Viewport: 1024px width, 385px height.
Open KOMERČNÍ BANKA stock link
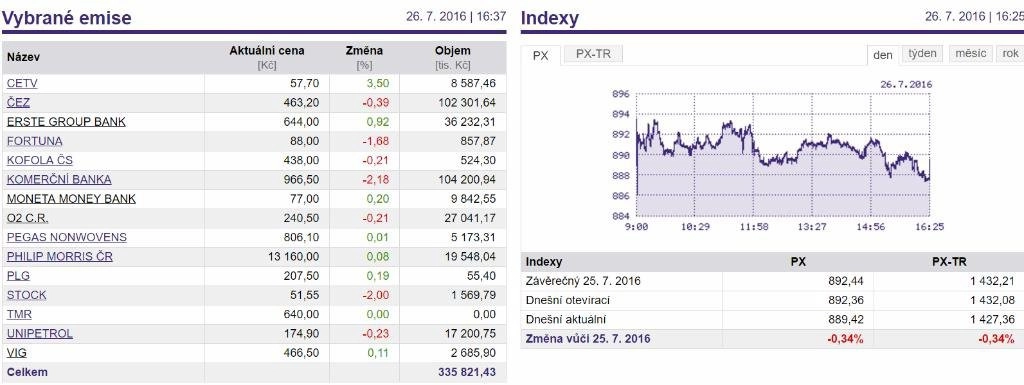click(x=59, y=179)
